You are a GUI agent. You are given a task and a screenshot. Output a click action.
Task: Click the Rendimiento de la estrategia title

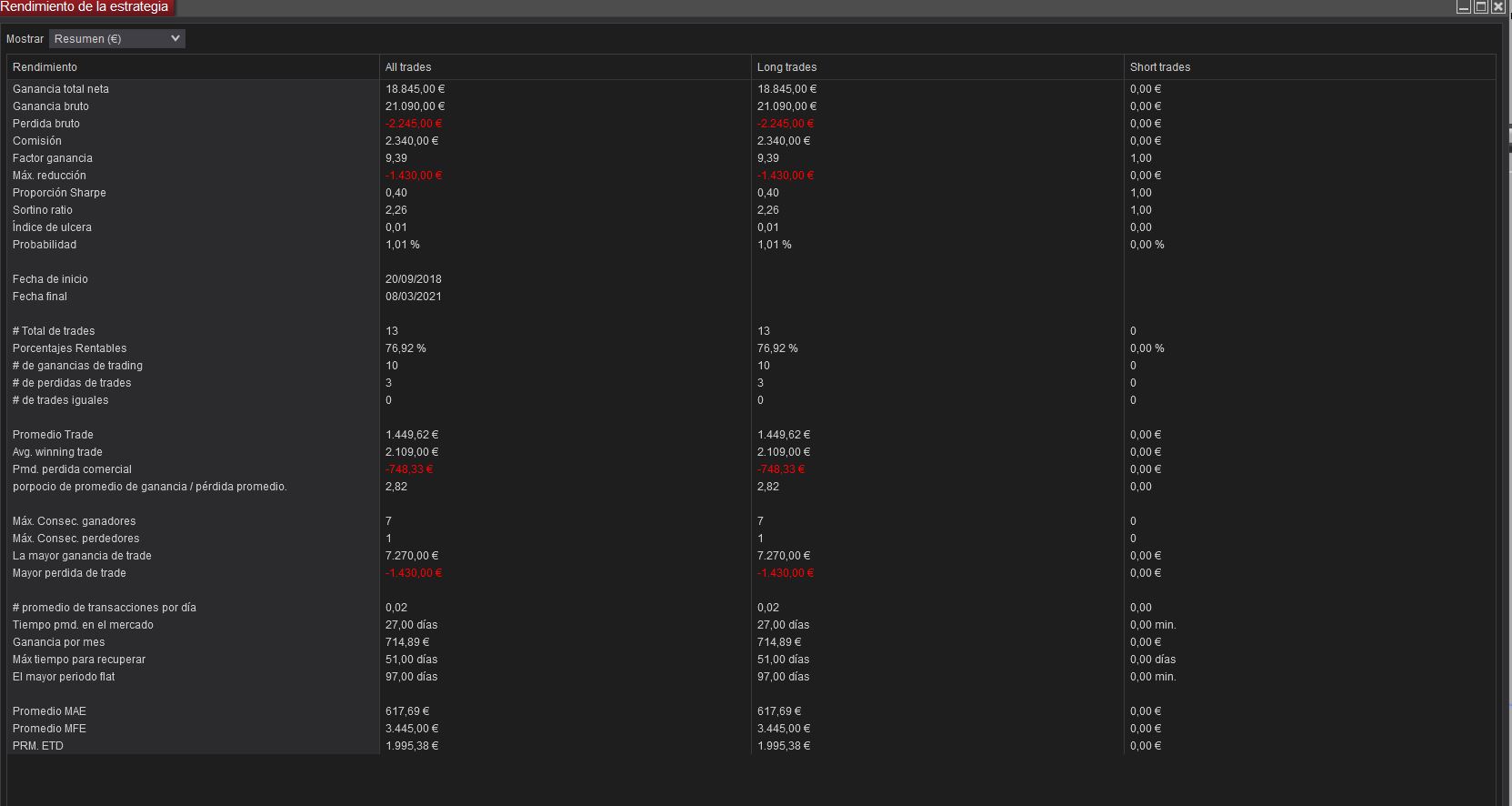click(85, 7)
